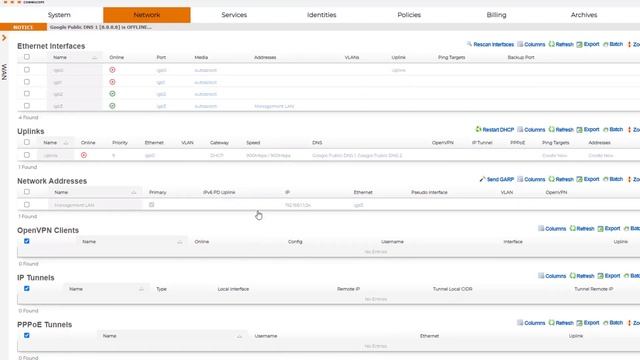Click the vertical WAN sidebar tab
This screenshot has height=360, width=640.
click(x=4, y=72)
